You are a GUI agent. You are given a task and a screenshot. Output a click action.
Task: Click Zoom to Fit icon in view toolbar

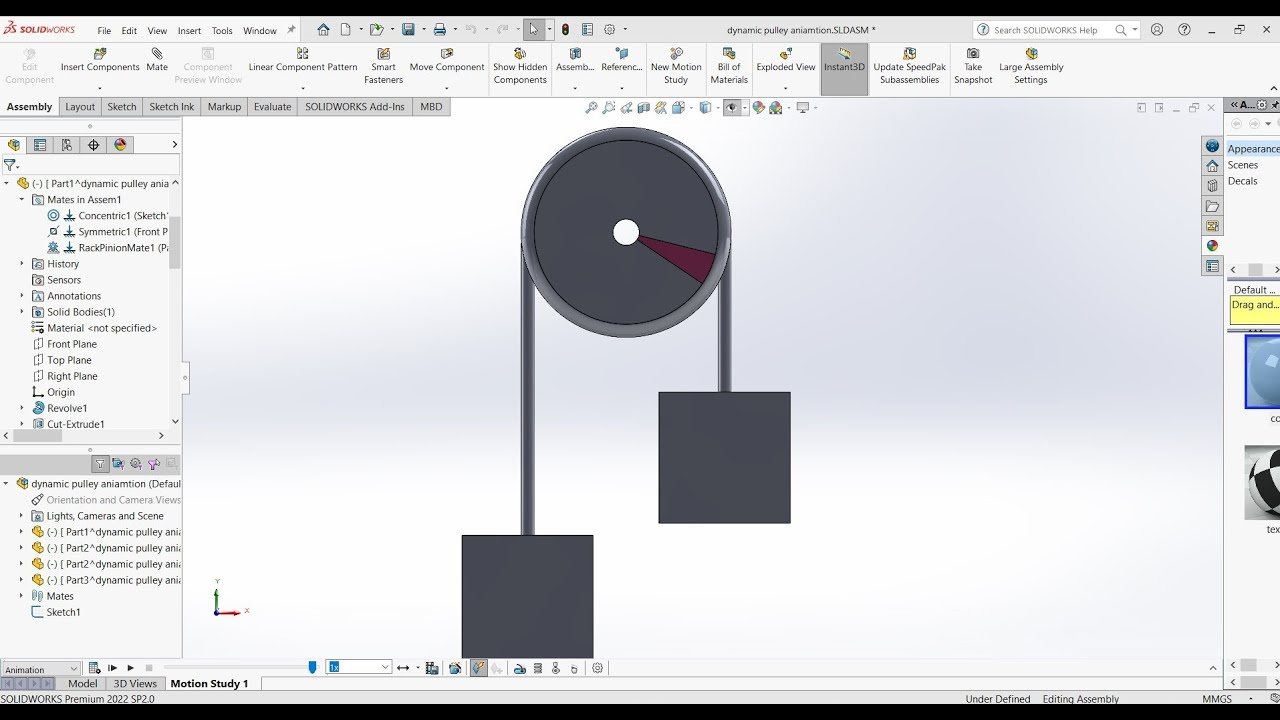592,108
